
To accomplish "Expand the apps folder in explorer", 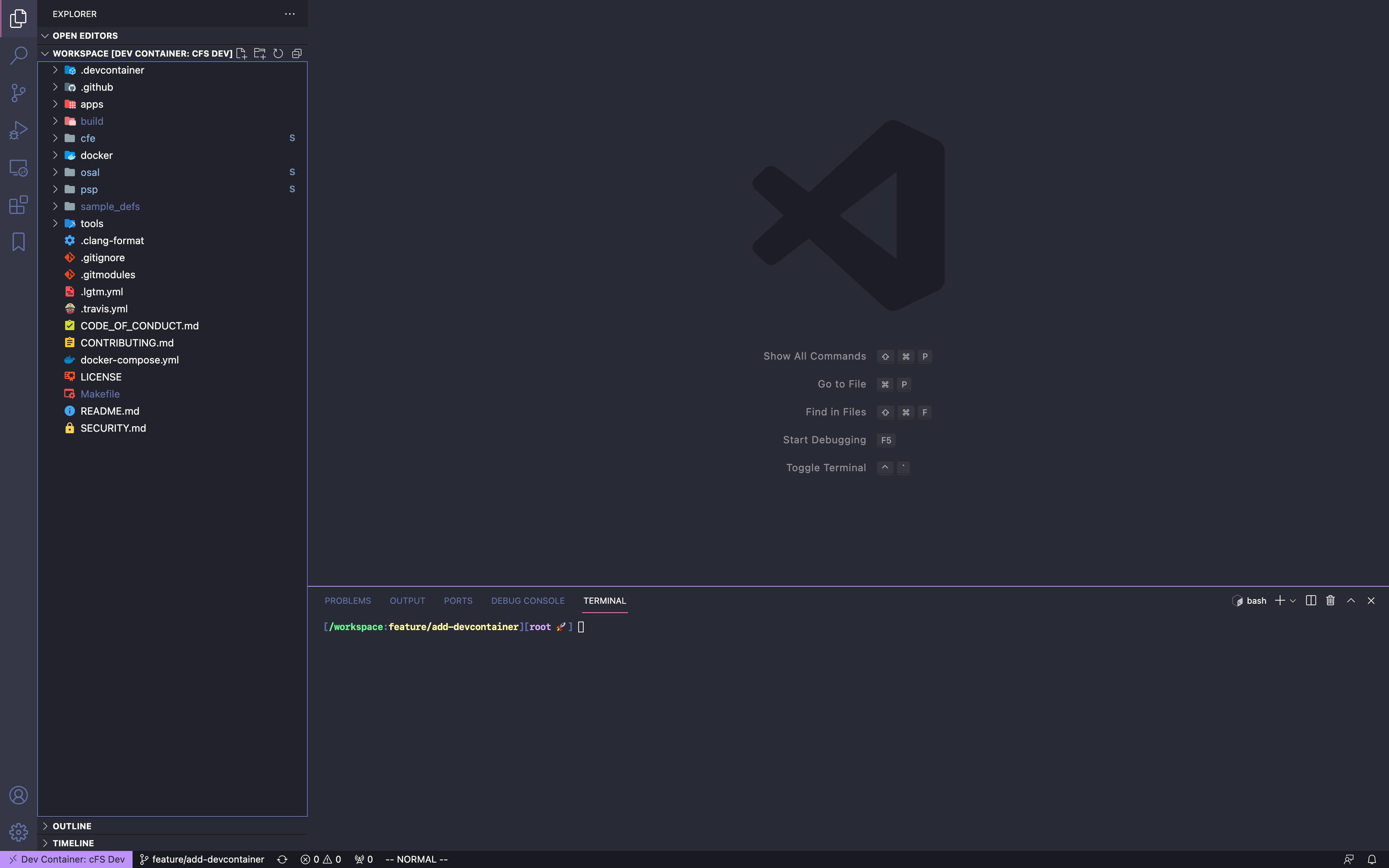I will coord(91,104).
